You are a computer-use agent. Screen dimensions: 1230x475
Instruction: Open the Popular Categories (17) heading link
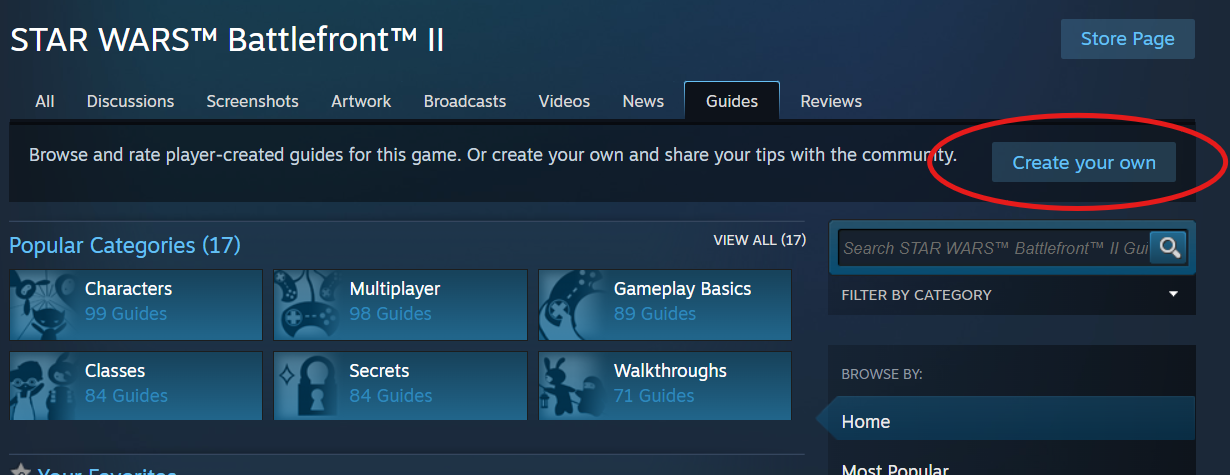click(x=125, y=245)
